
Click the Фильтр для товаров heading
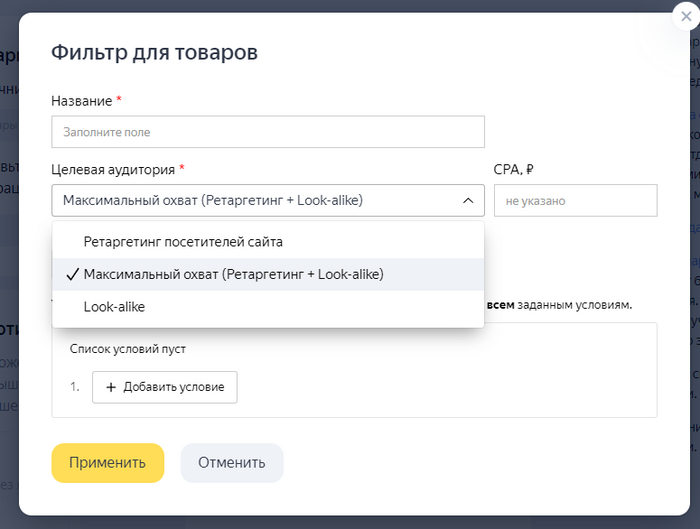pos(155,52)
